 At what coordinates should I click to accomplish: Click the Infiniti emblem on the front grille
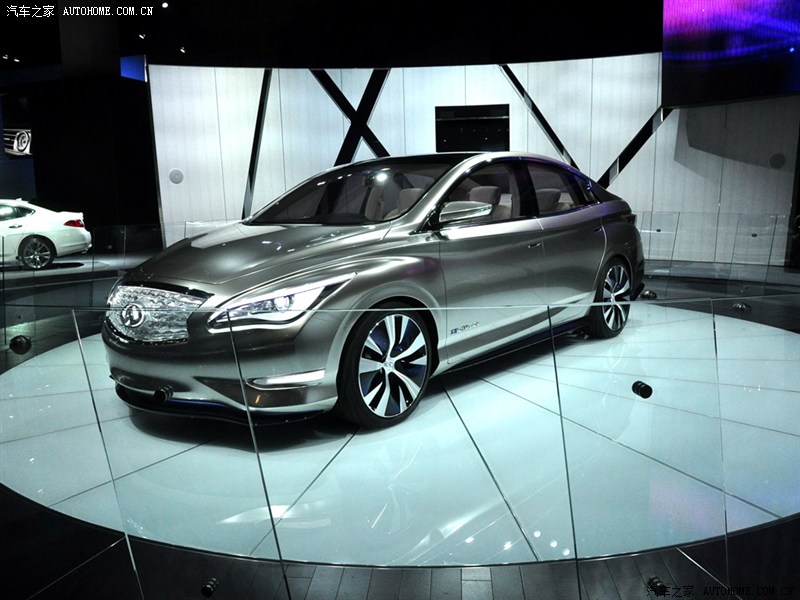coord(132,315)
